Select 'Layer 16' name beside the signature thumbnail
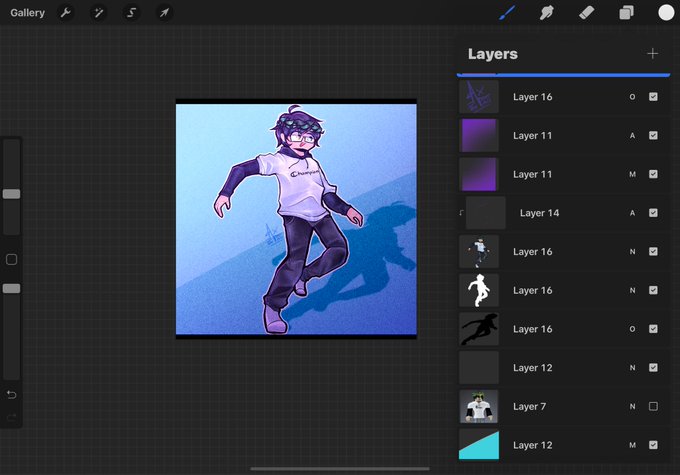This screenshot has width=680, height=475. click(x=533, y=97)
